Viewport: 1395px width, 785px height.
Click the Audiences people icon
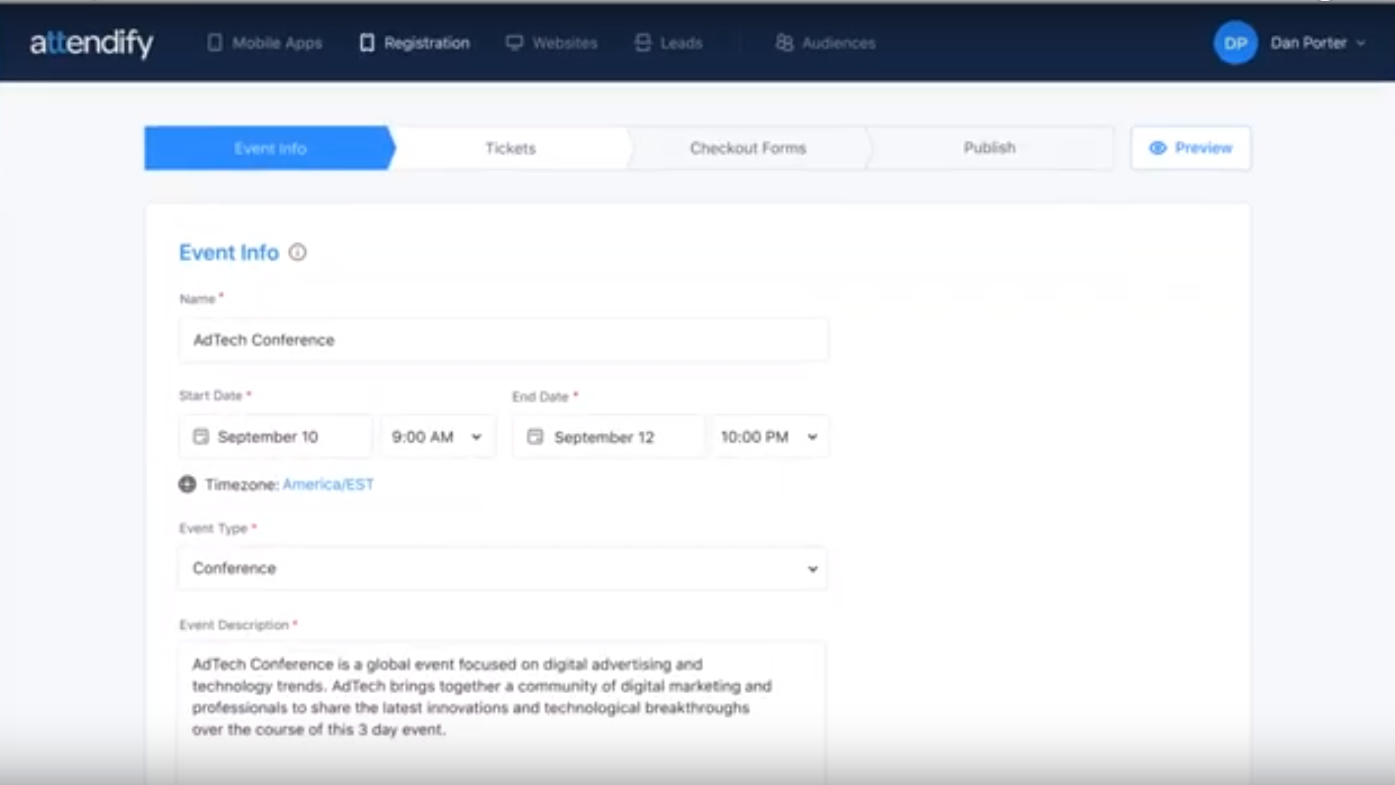(x=784, y=43)
